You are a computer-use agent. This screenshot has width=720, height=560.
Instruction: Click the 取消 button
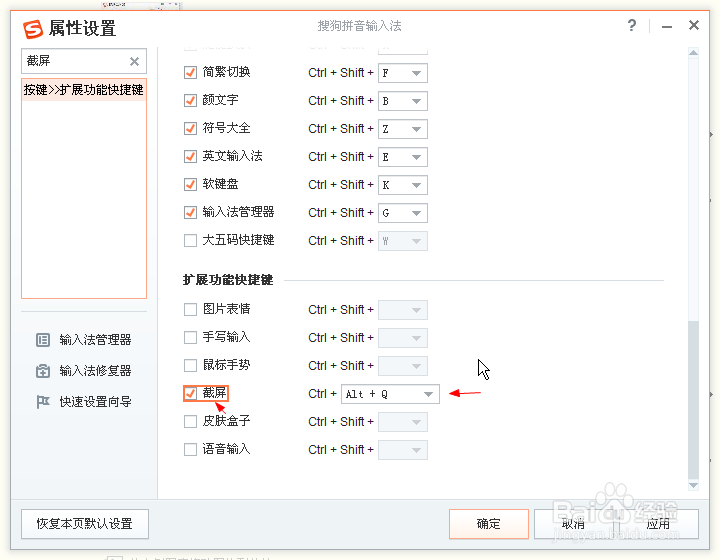(574, 524)
